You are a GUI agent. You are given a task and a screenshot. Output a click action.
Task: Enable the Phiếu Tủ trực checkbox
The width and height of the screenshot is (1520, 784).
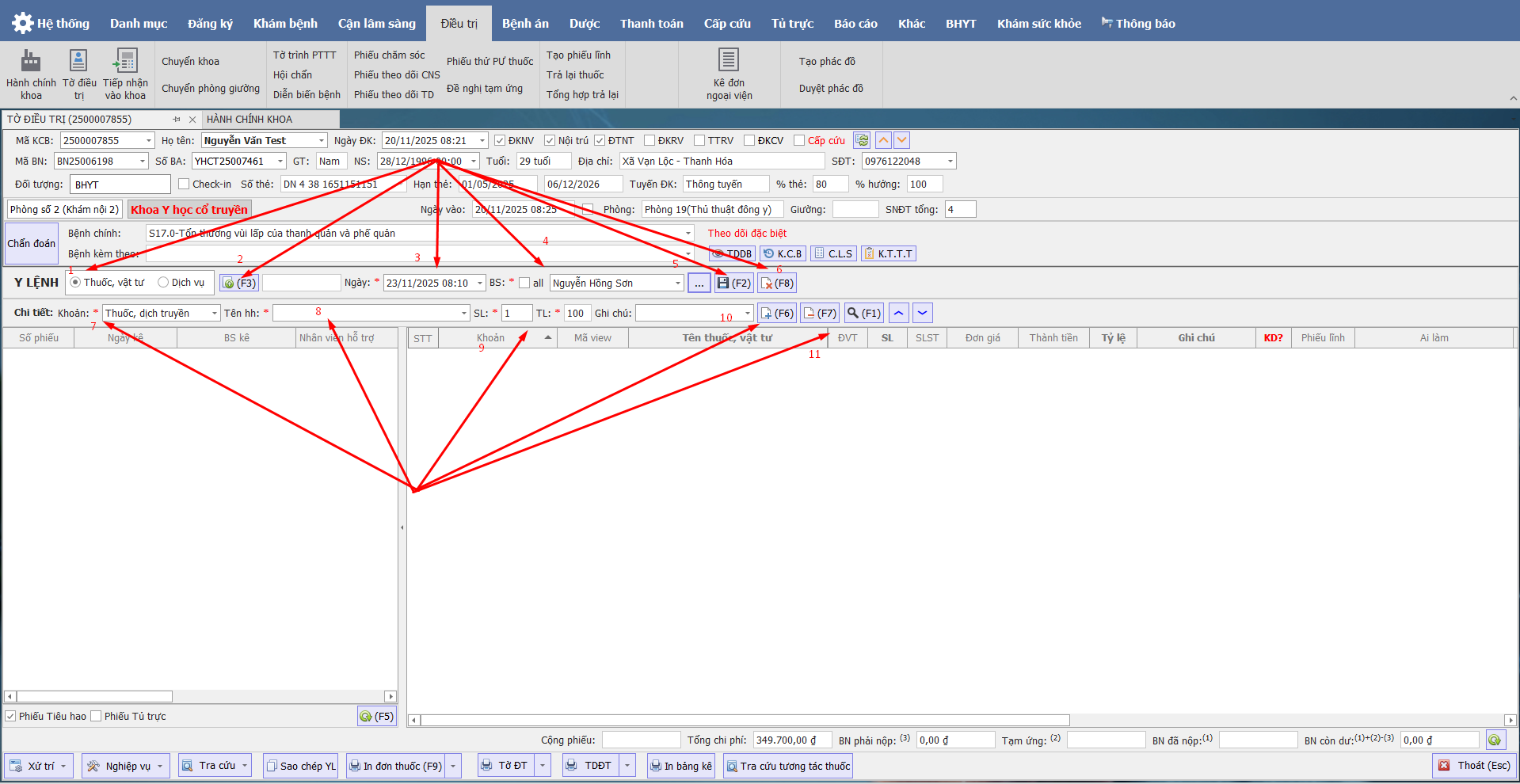coord(96,716)
